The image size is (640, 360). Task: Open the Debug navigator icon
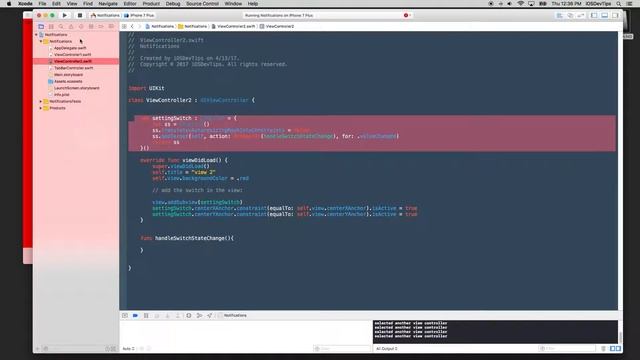[91, 27]
